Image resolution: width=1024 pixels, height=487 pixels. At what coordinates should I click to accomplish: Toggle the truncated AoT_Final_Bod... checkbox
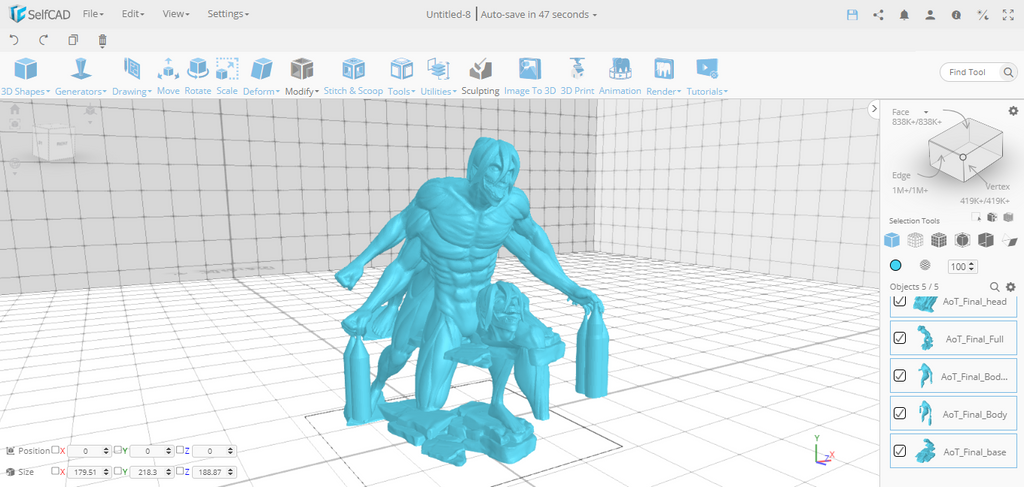point(900,375)
